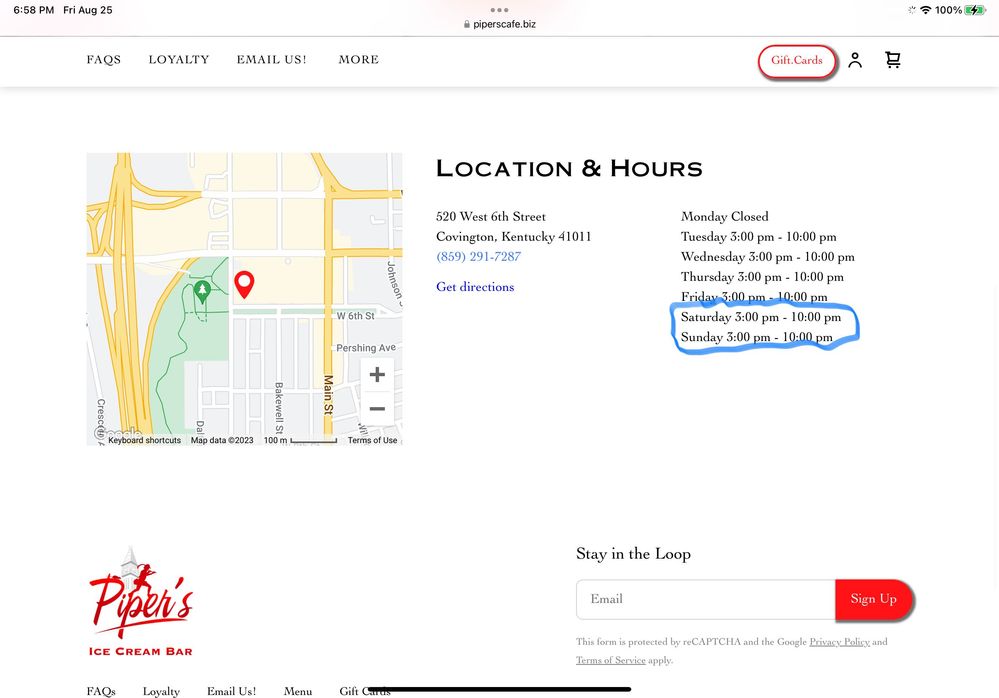The height and width of the screenshot is (698, 999).
Task: Focus the Email input field
Action: pyautogui.click(x=705, y=599)
